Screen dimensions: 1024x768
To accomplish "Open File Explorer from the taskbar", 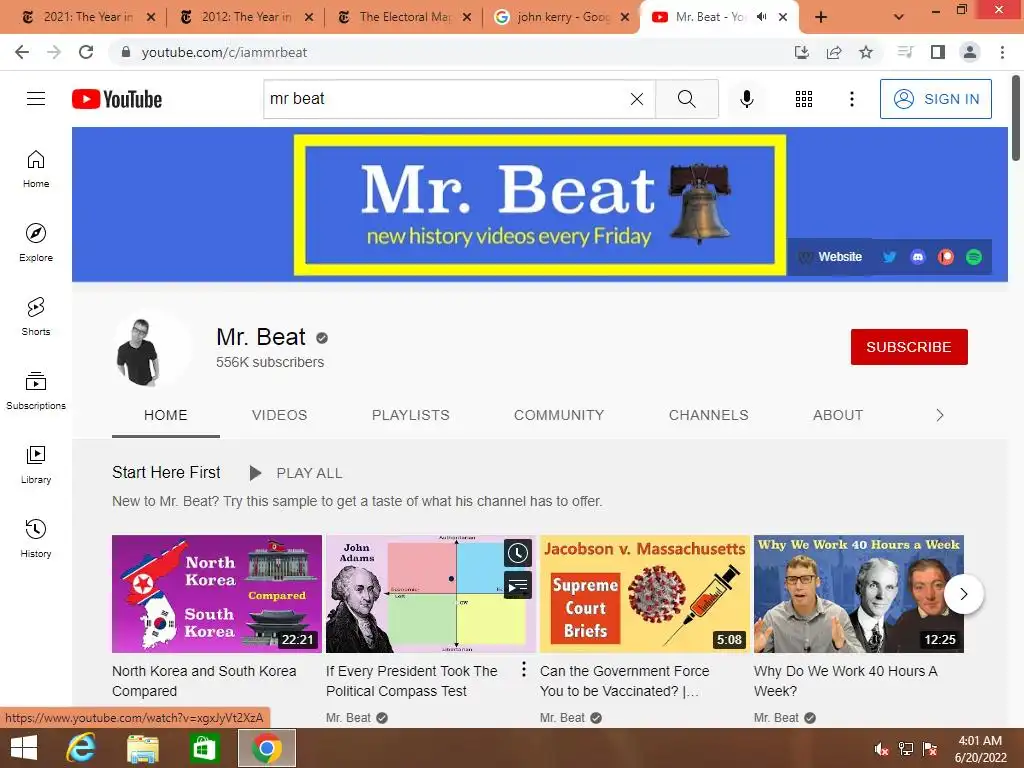I will tap(142, 748).
